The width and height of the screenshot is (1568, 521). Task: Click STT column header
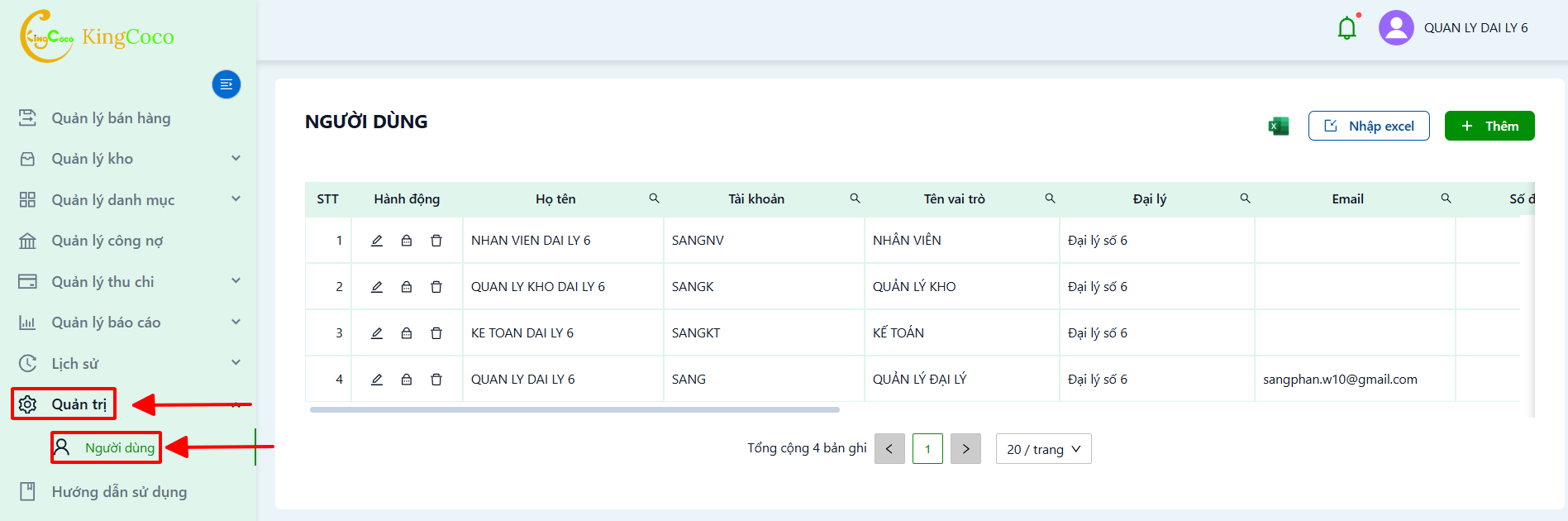(x=328, y=198)
